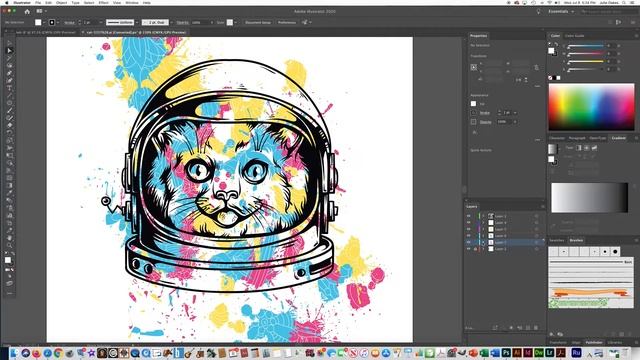Click the fx effects icon in Appearance
Viewport: 640px width, 360px height.
pos(474,132)
